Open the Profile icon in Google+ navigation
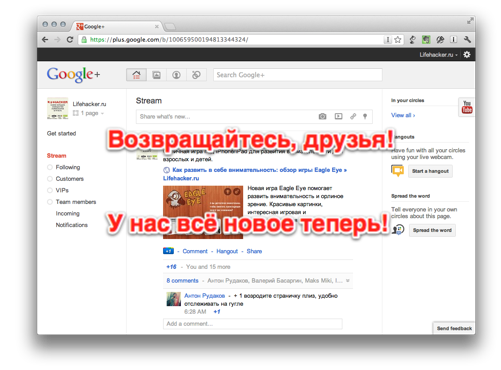The width and height of the screenshot is (501, 370). click(176, 75)
